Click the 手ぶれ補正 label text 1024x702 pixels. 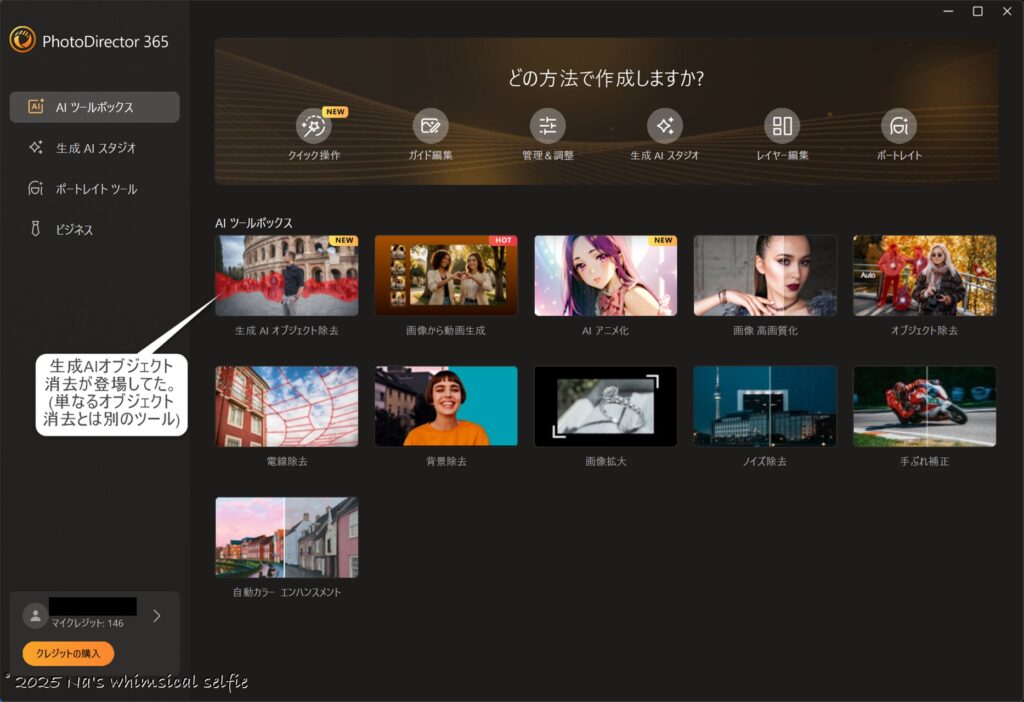point(924,461)
